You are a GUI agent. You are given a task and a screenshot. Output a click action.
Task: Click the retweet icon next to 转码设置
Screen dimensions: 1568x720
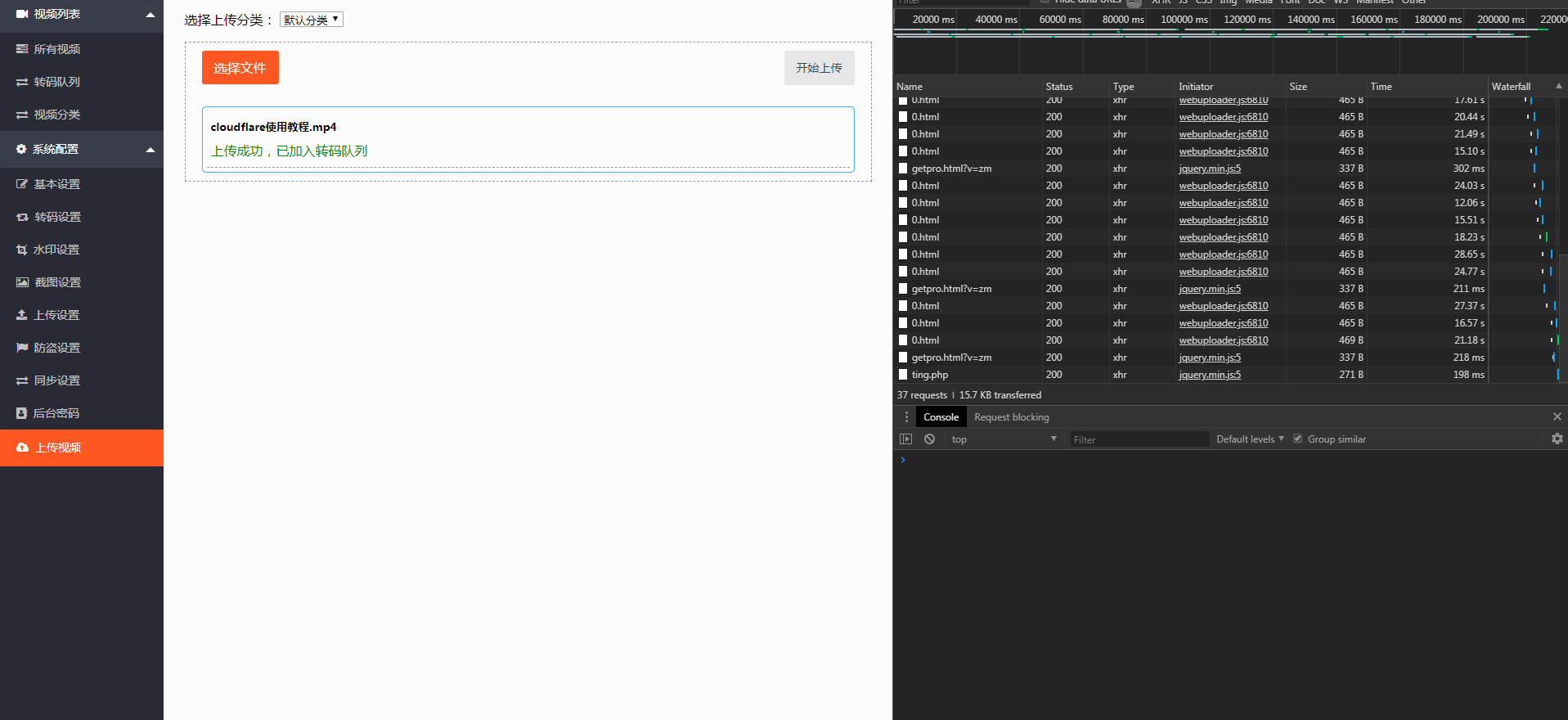tap(22, 217)
